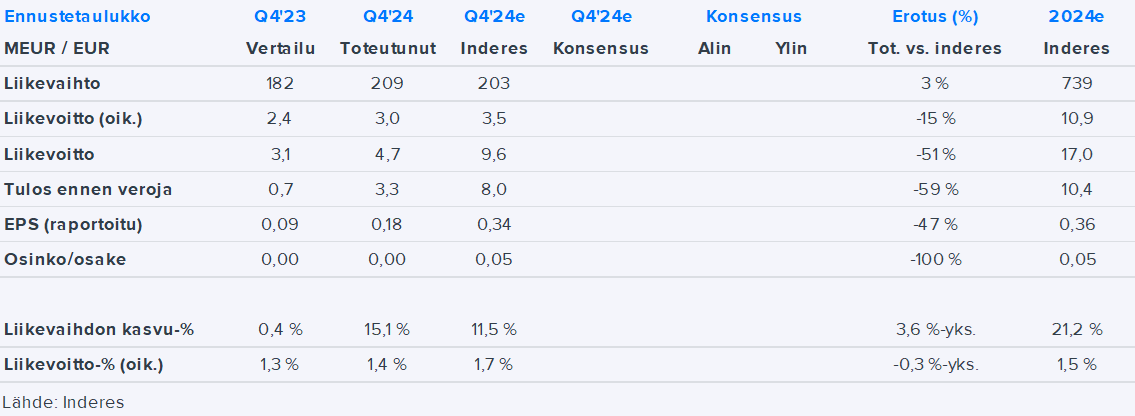The image size is (1135, 416).
Task: Click the Liikevaihto row label
Action: tap(52, 84)
